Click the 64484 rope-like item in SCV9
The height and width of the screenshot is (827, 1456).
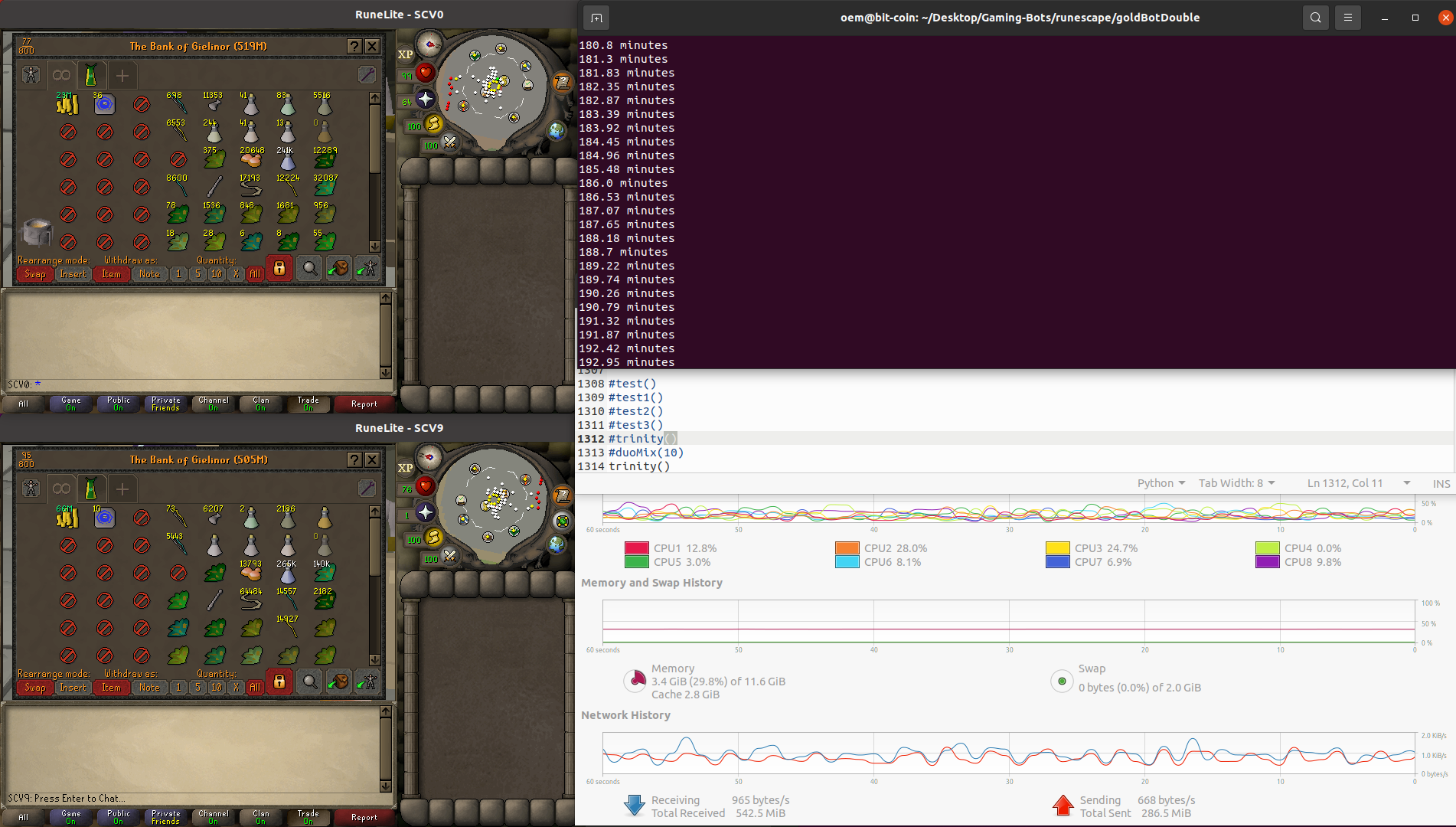[x=250, y=600]
